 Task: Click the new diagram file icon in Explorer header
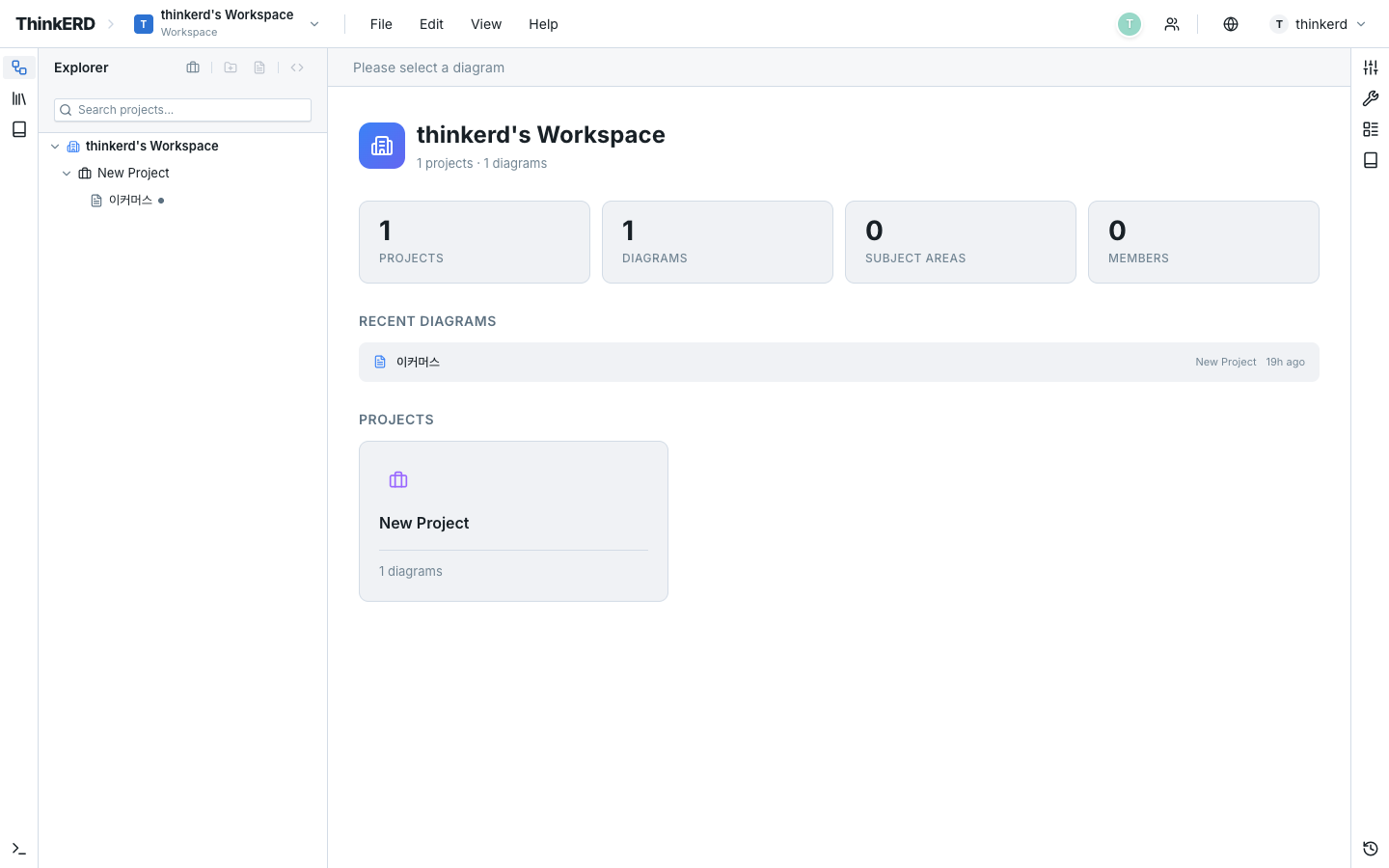(x=259, y=68)
